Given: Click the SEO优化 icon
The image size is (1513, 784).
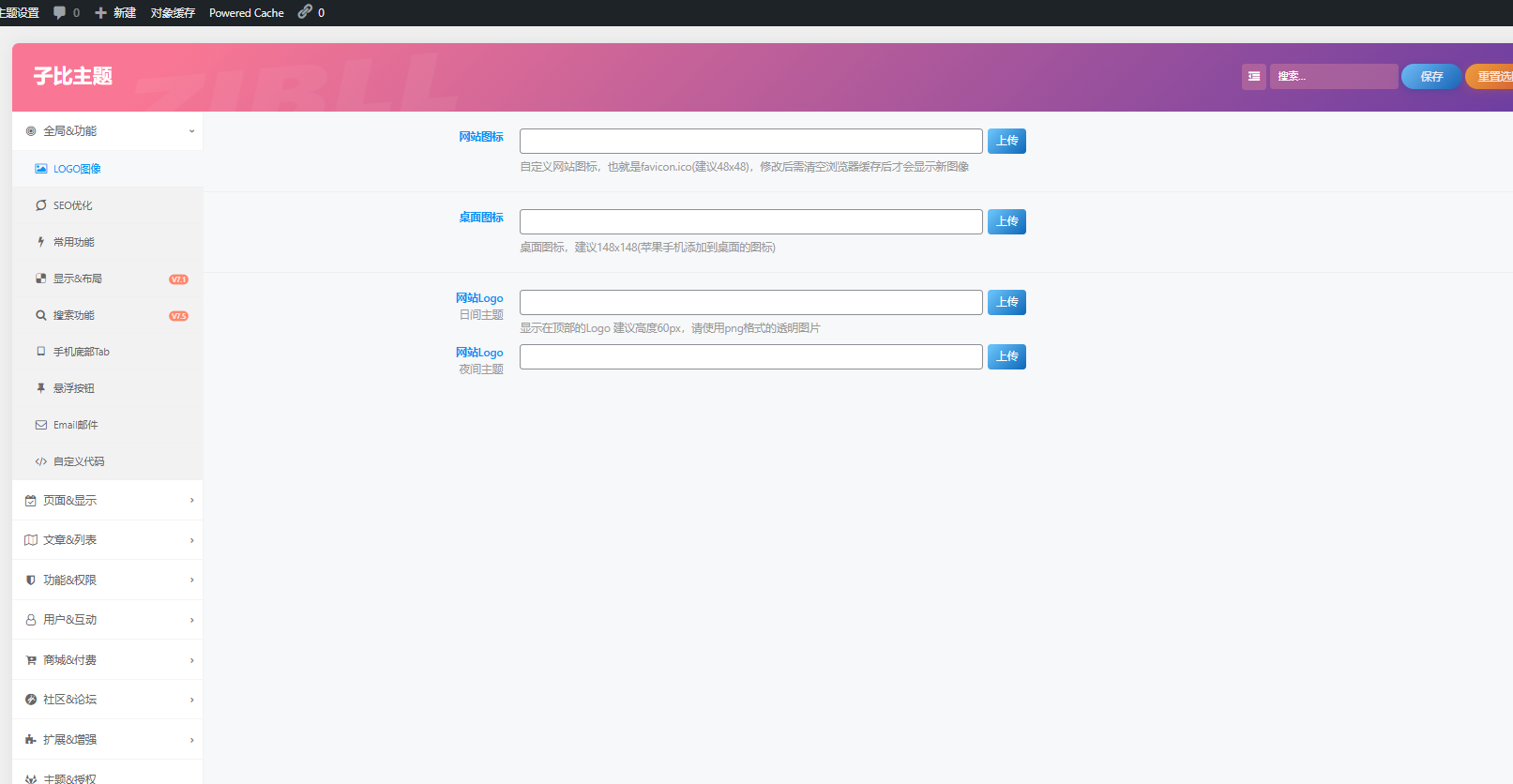Looking at the screenshot, I should 41,205.
